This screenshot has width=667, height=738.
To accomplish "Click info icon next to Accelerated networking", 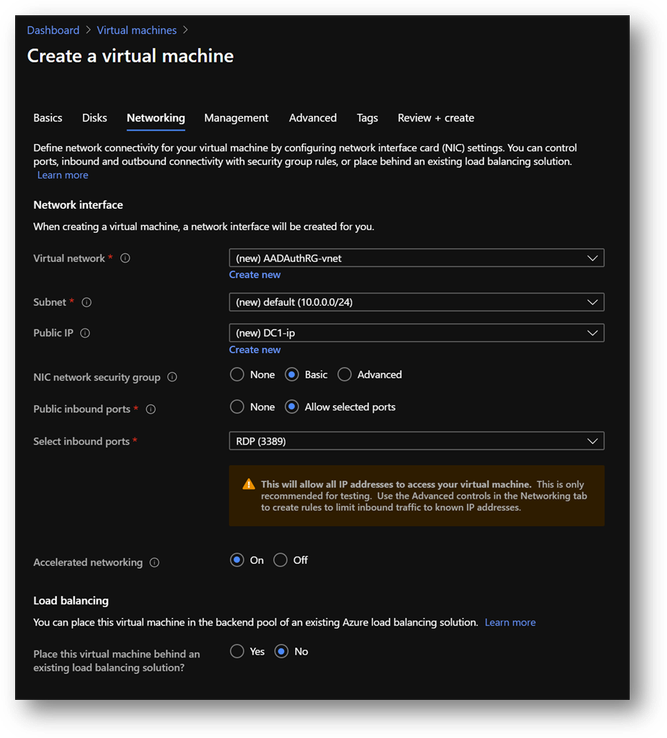I will coord(154,563).
